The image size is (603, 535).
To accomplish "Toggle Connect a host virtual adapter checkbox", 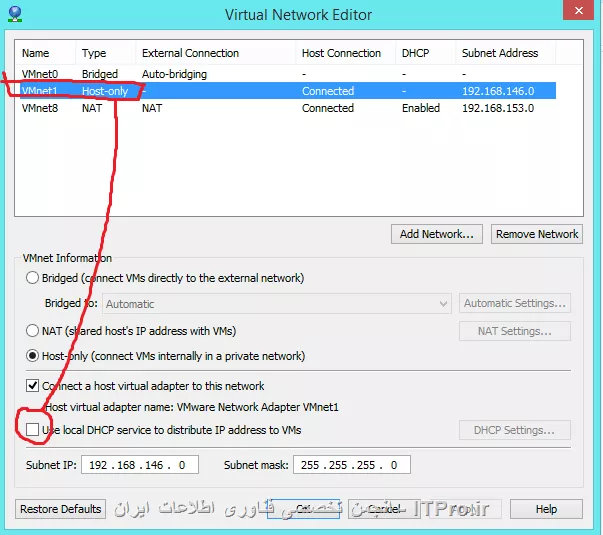I will tap(32, 385).
